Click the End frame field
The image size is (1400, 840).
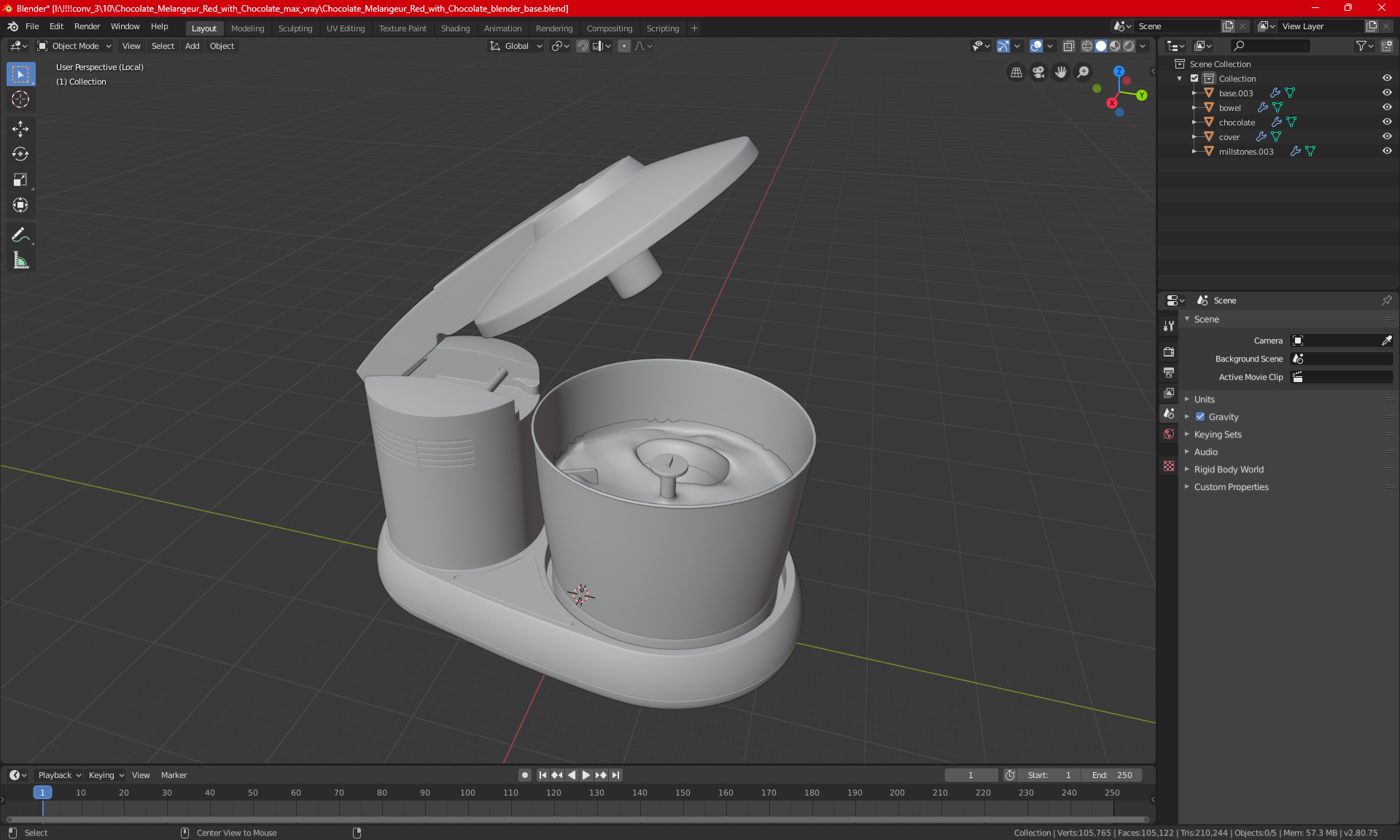[1112, 775]
